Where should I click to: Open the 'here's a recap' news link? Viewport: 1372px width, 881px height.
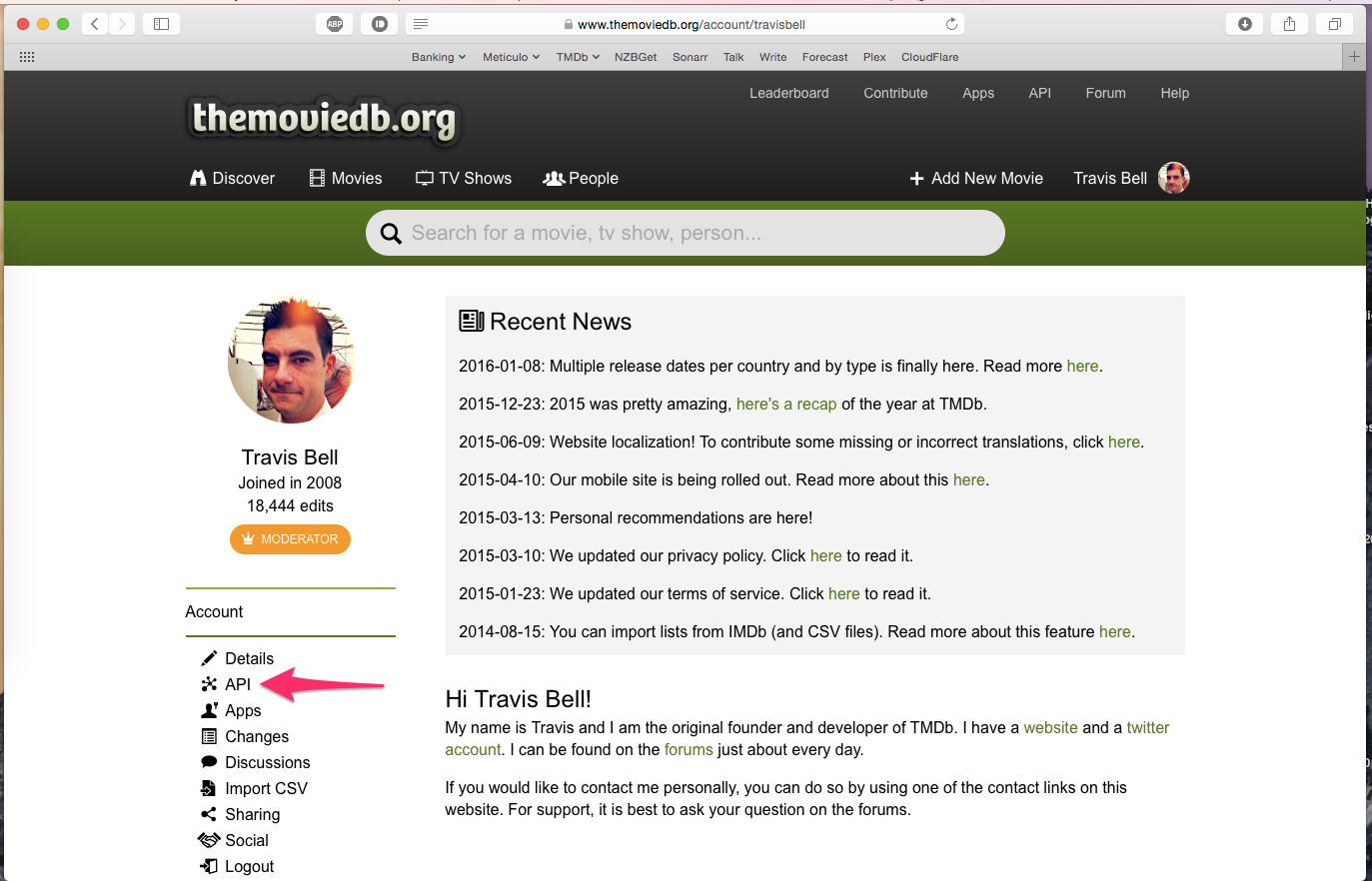tap(786, 404)
